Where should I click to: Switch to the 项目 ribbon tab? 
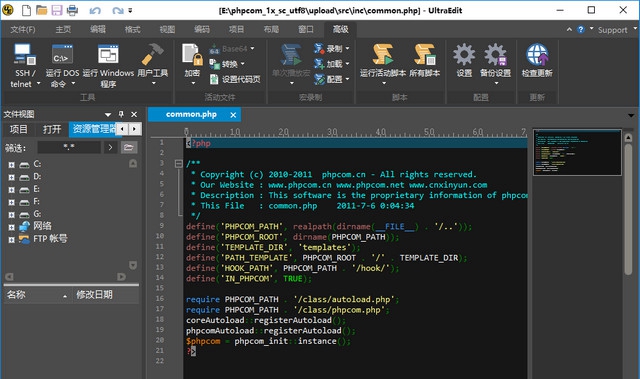coord(236,29)
